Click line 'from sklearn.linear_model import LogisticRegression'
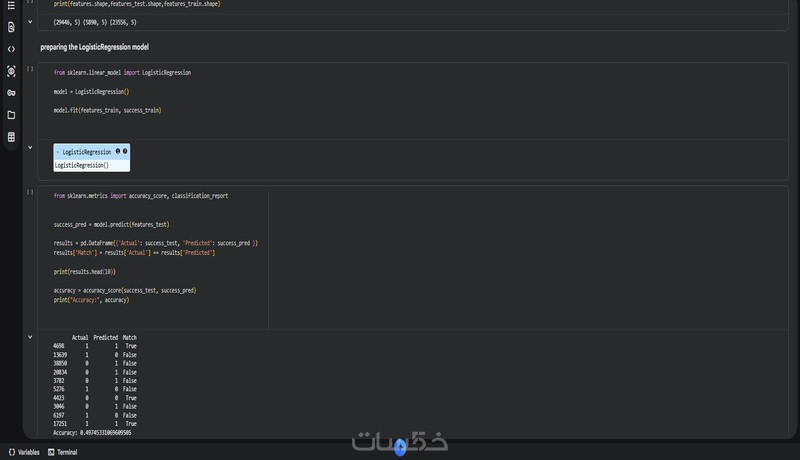This screenshot has height=460, width=800. point(122,72)
